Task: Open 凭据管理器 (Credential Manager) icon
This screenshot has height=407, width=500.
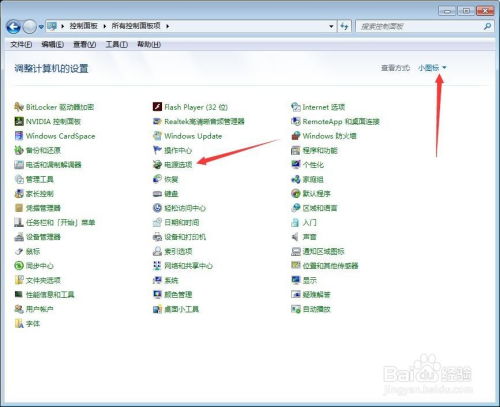Action: 19,208
